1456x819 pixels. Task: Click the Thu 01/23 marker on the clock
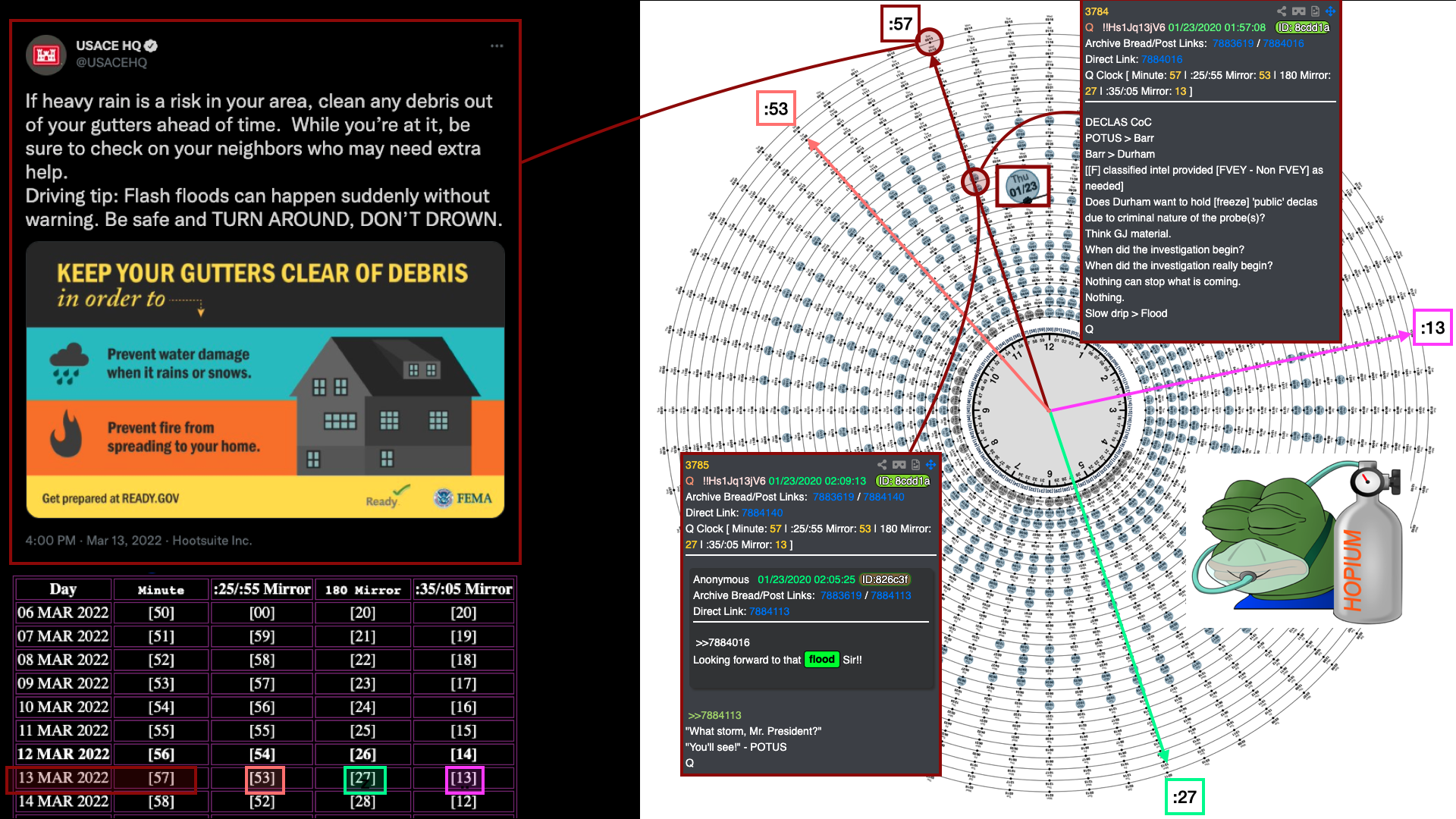coord(1022,186)
